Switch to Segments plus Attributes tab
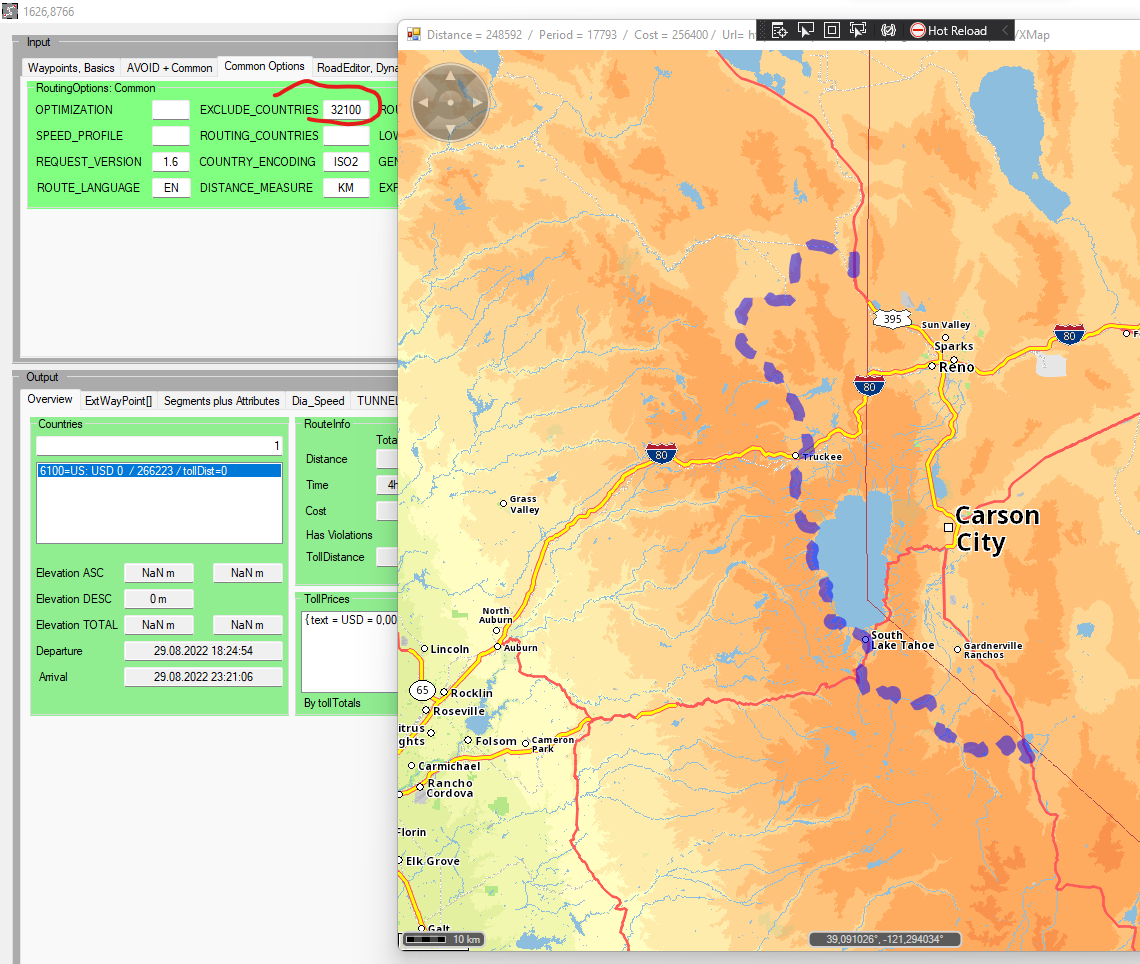This screenshot has height=964, width=1140. point(221,401)
